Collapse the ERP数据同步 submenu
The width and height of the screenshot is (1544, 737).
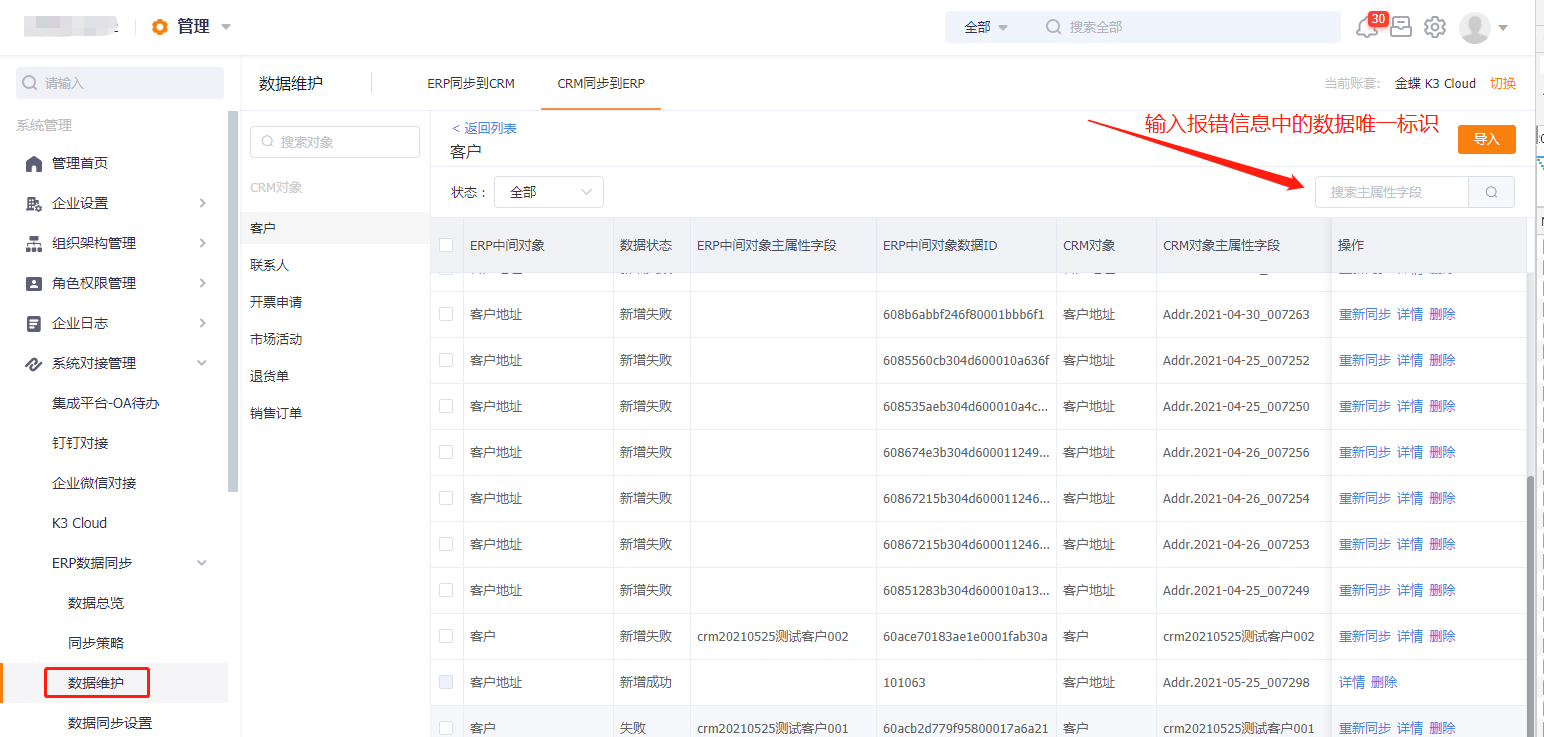[202, 563]
